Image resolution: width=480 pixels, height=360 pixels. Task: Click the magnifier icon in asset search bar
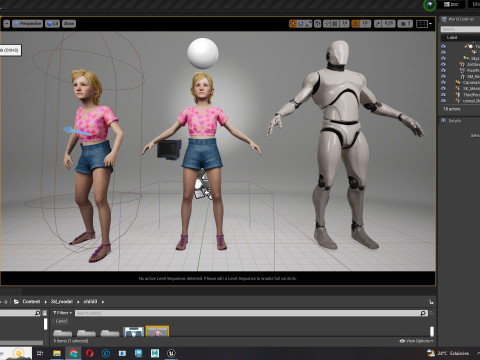423,313
